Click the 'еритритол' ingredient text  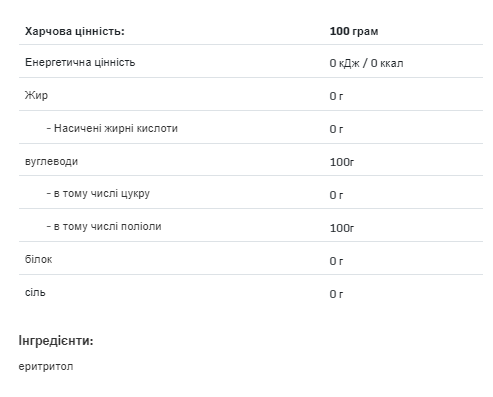click(46, 366)
